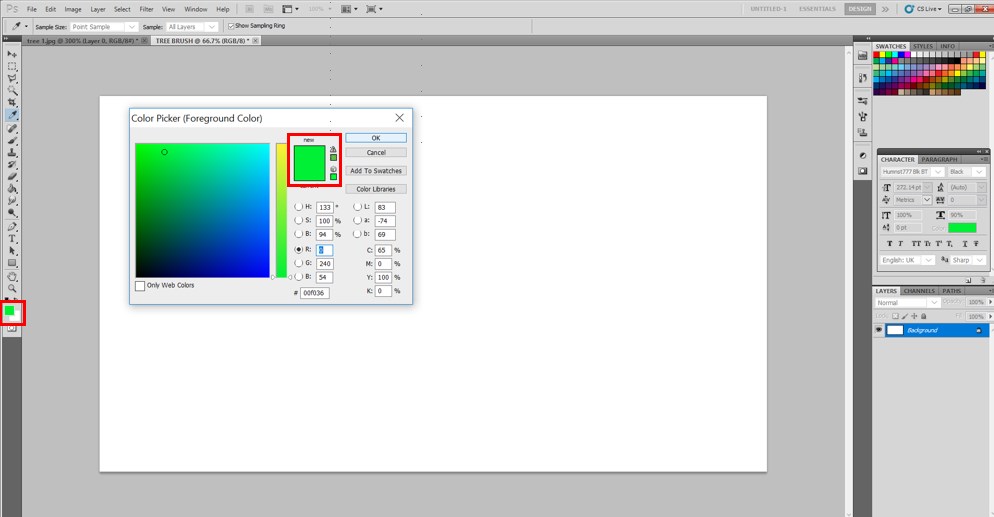Select the Type tool
The image size is (994, 517).
click(x=12, y=238)
